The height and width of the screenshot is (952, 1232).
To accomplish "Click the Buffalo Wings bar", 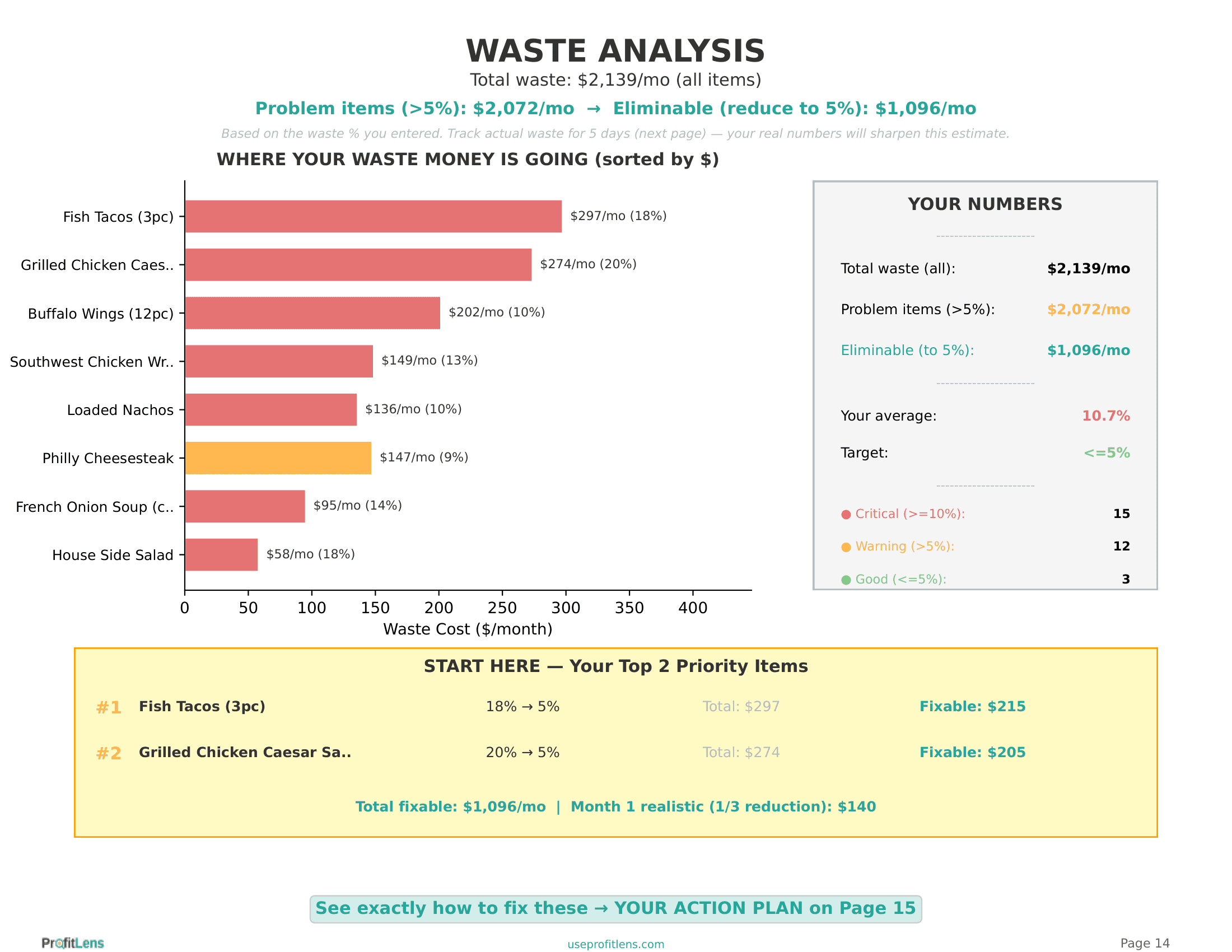I will click(x=312, y=313).
